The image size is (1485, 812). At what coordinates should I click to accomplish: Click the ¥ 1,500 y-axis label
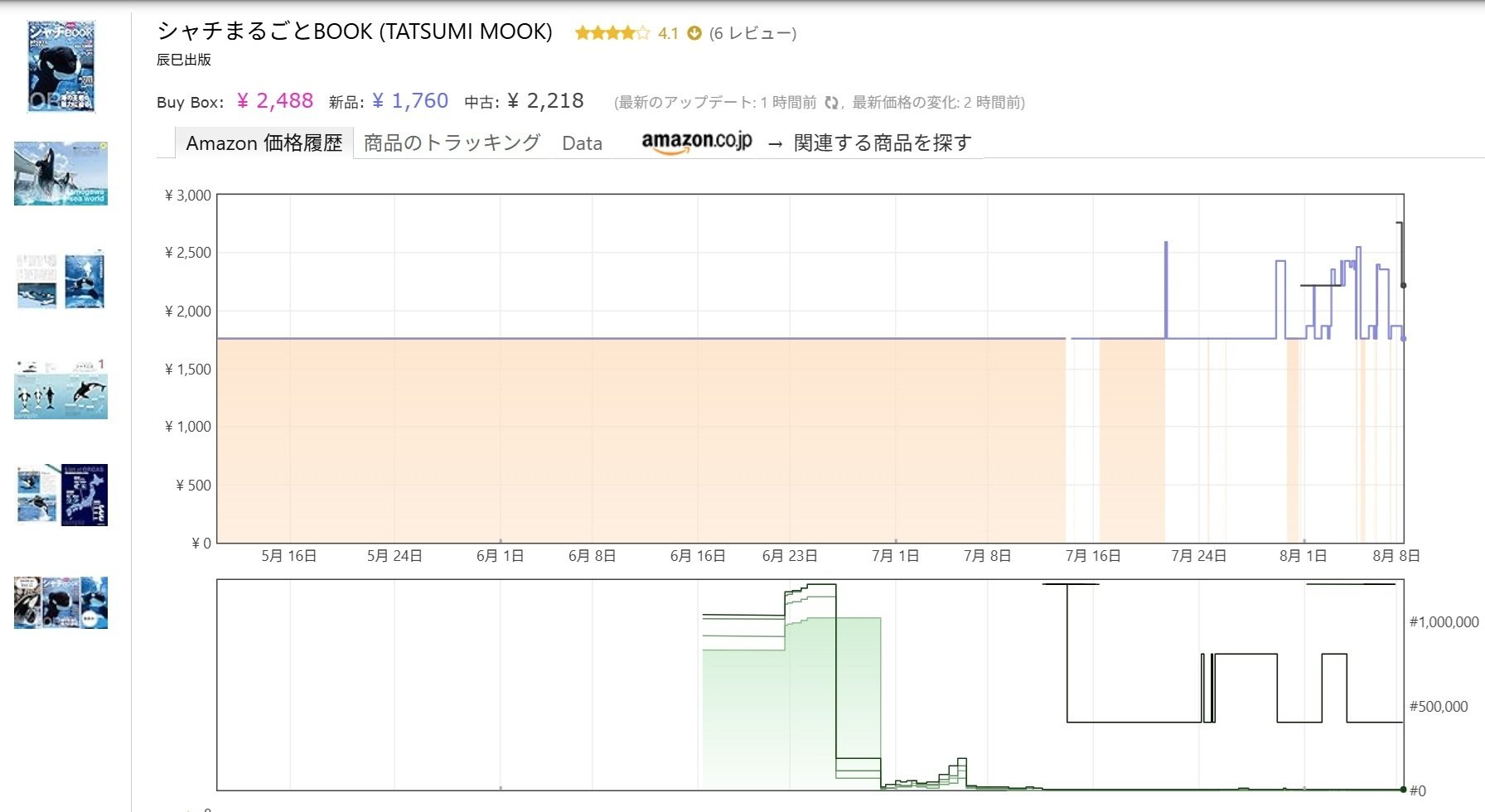188,369
